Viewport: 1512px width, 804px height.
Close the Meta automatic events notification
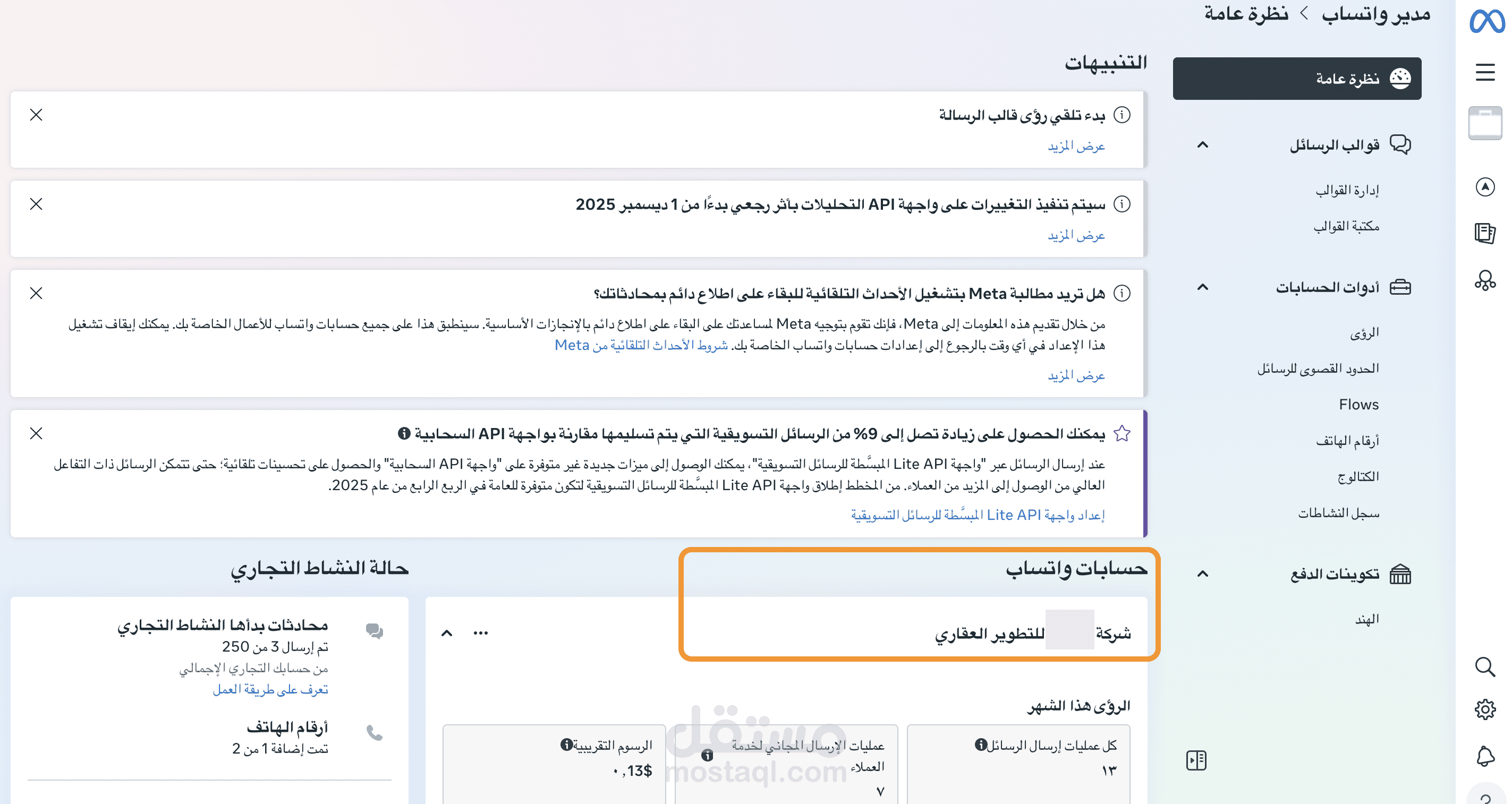pos(36,293)
